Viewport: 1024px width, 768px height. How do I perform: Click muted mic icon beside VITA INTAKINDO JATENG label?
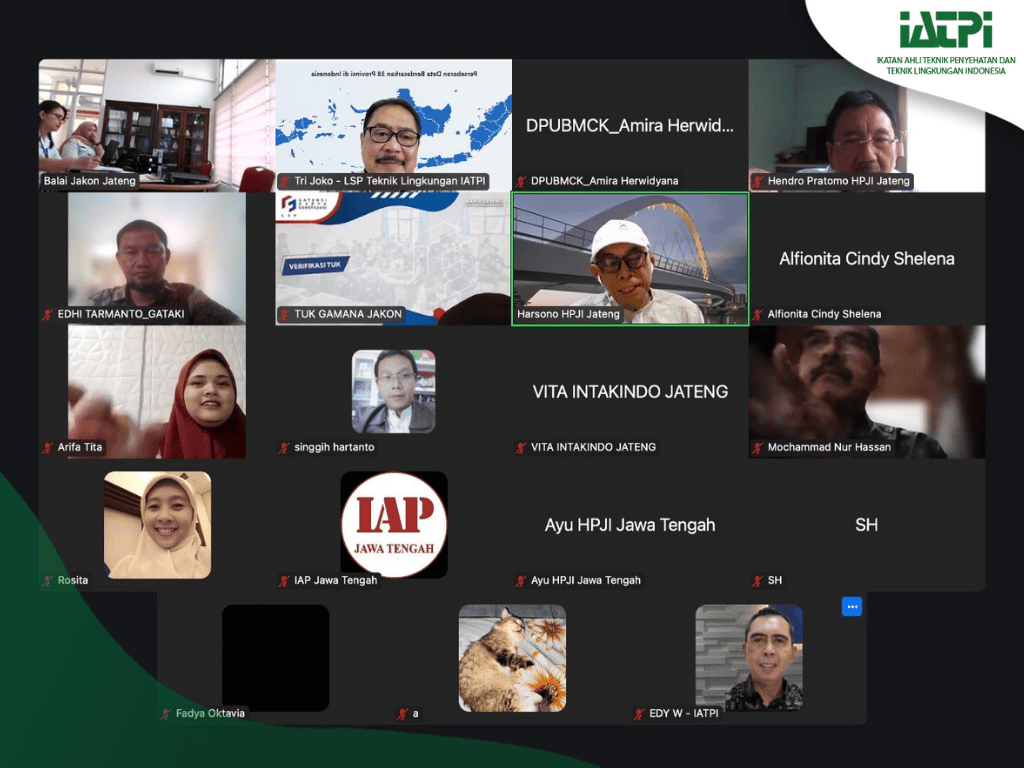[521, 447]
